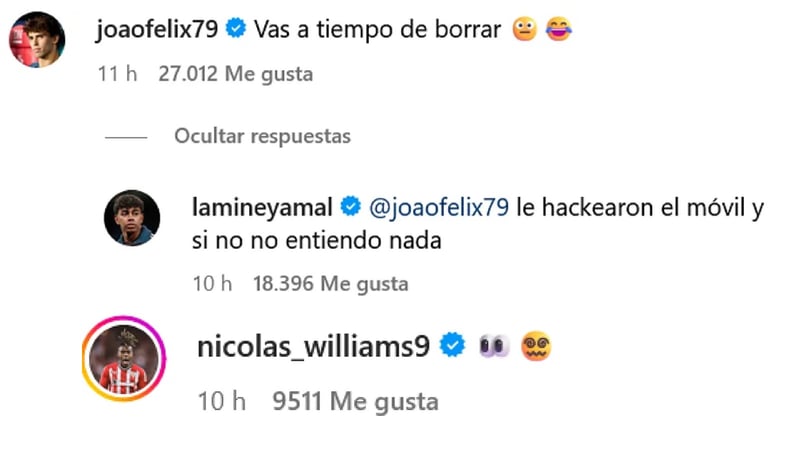This screenshot has height=450, width=800.
Task: Open the joaofelix79 username link
Action: tap(157, 29)
